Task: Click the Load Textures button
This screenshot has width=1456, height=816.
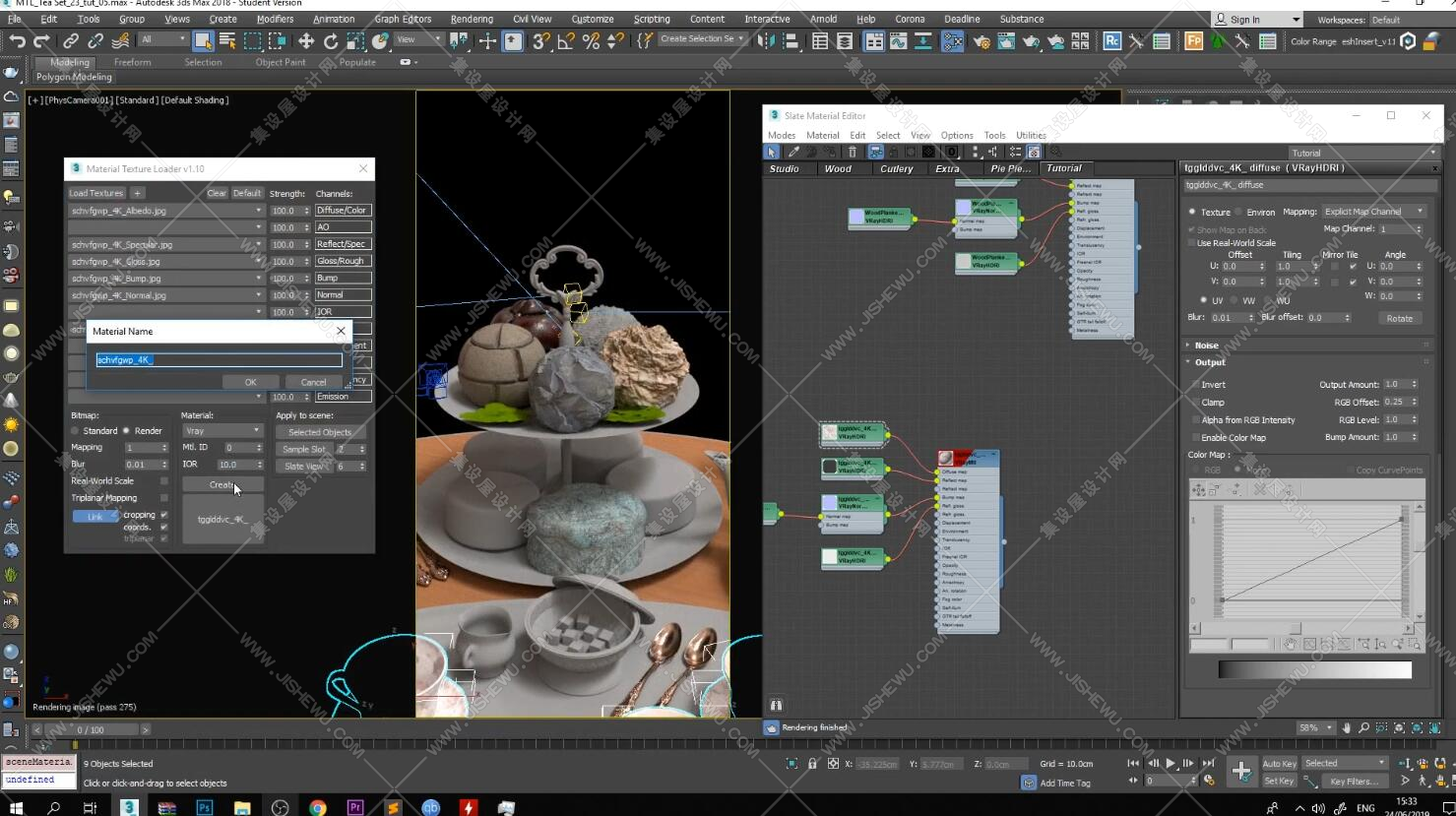Action: pyautogui.click(x=96, y=193)
